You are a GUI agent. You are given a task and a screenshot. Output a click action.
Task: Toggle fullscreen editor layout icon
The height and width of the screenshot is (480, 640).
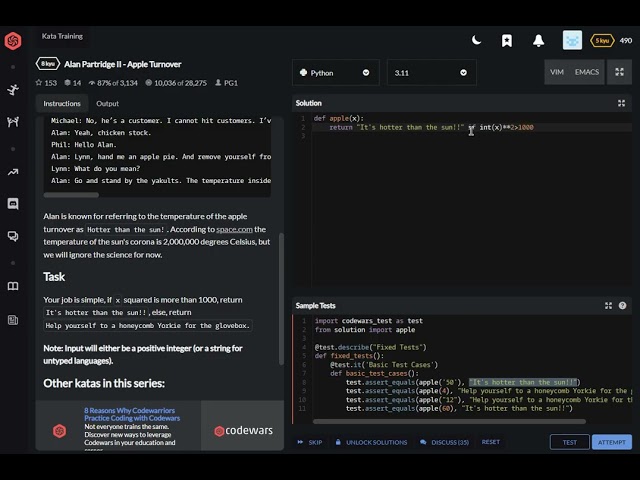[619, 72]
